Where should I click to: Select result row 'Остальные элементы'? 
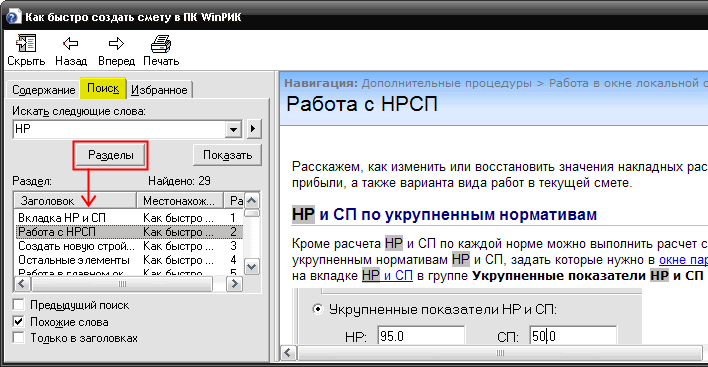(x=130, y=260)
